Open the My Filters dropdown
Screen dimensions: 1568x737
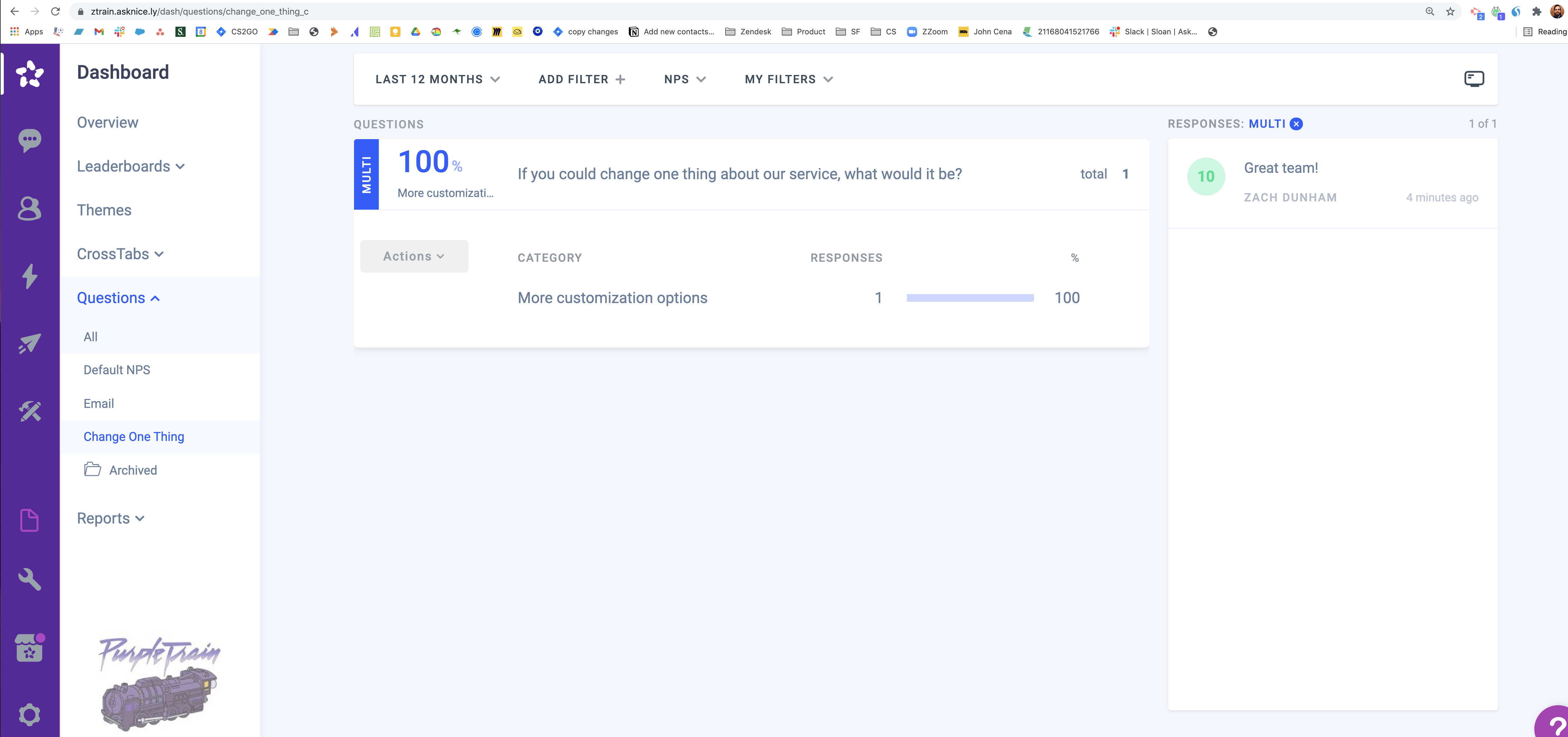point(788,79)
